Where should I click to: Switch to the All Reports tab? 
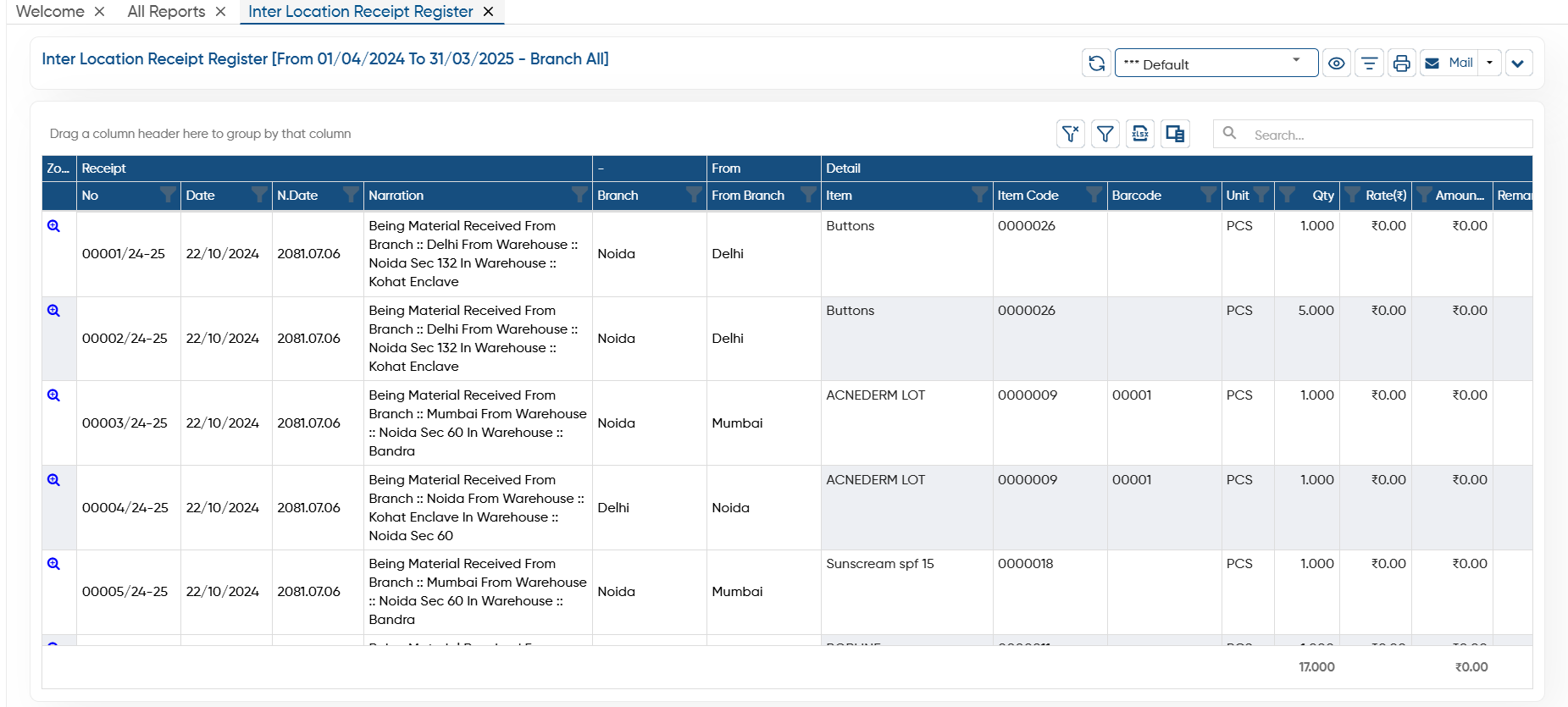coord(166,12)
